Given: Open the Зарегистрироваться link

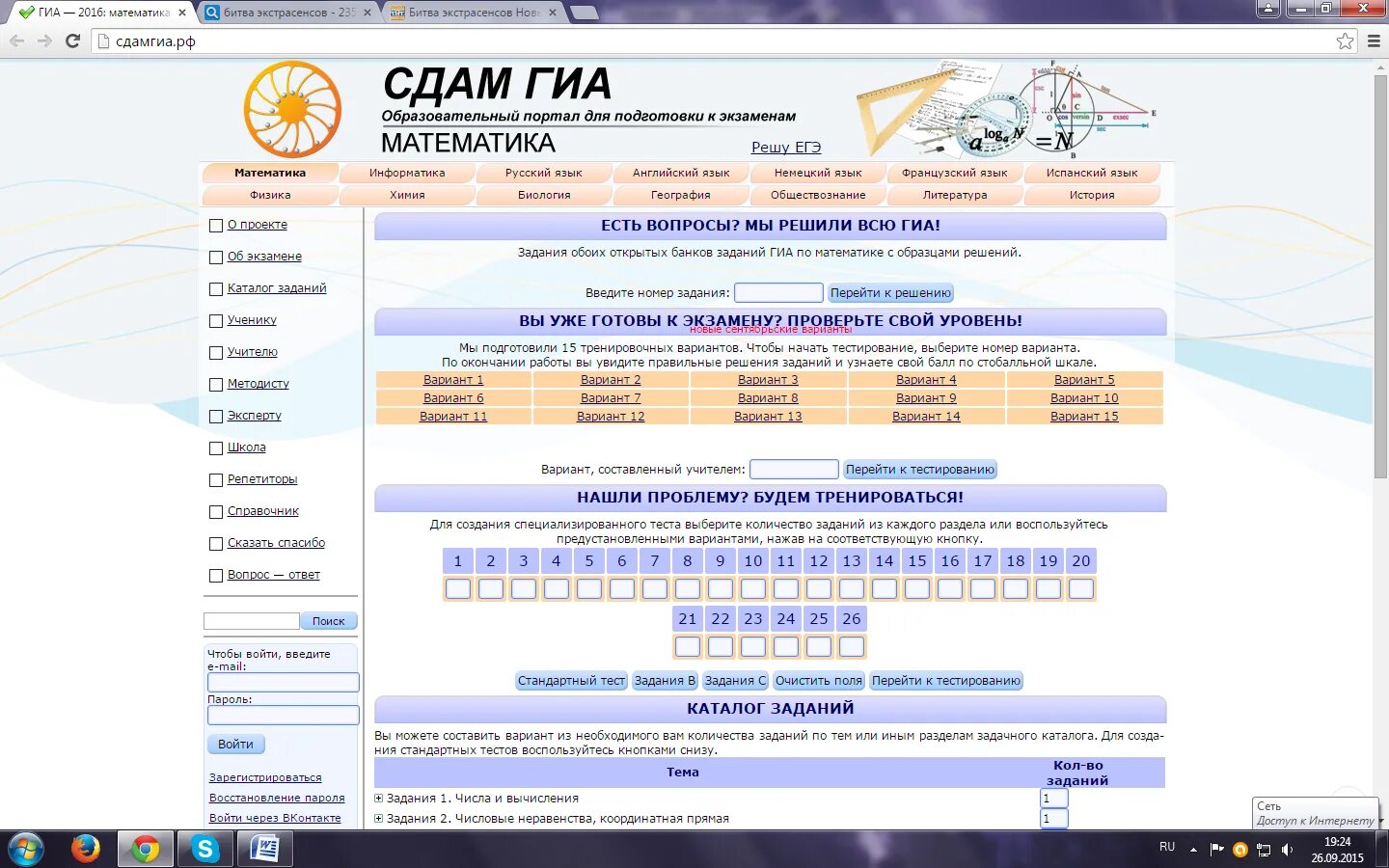Looking at the screenshot, I should (265, 777).
